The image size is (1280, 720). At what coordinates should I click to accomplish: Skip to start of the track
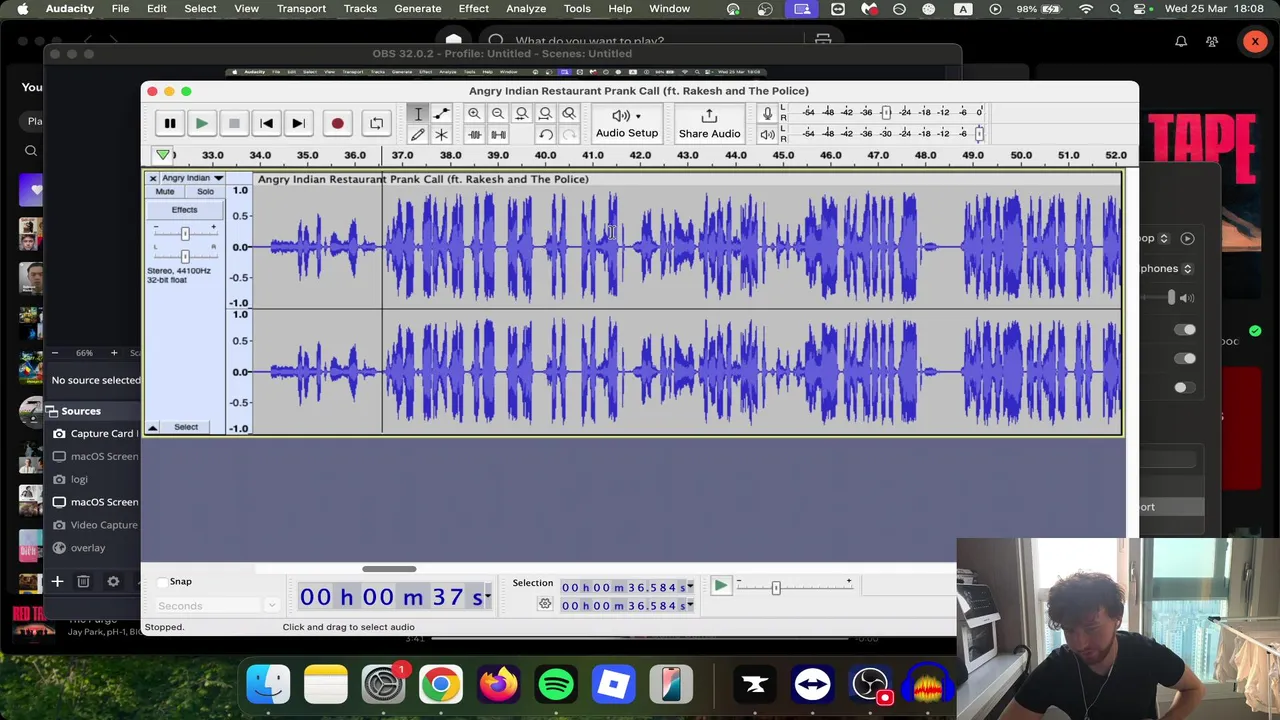coord(266,123)
